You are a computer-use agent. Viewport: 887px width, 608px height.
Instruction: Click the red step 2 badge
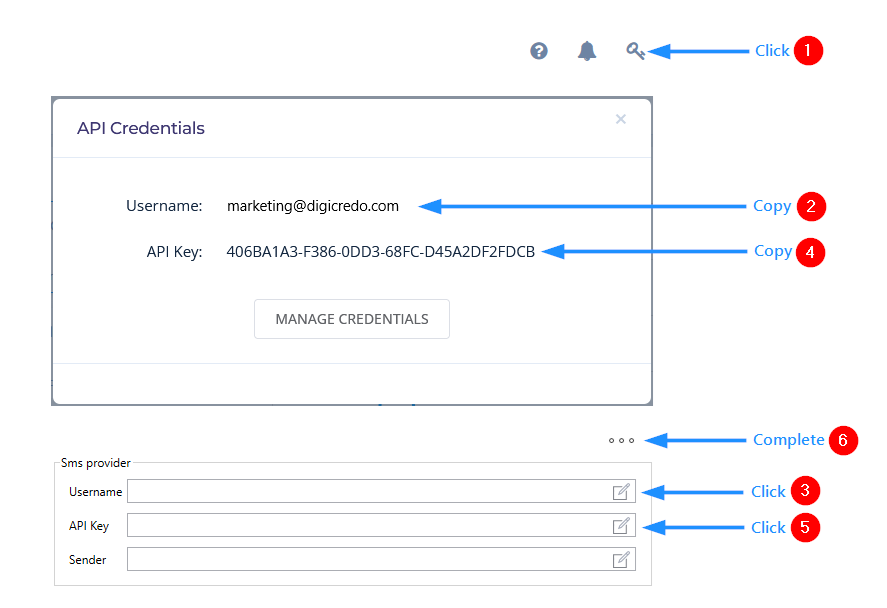pos(811,207)
